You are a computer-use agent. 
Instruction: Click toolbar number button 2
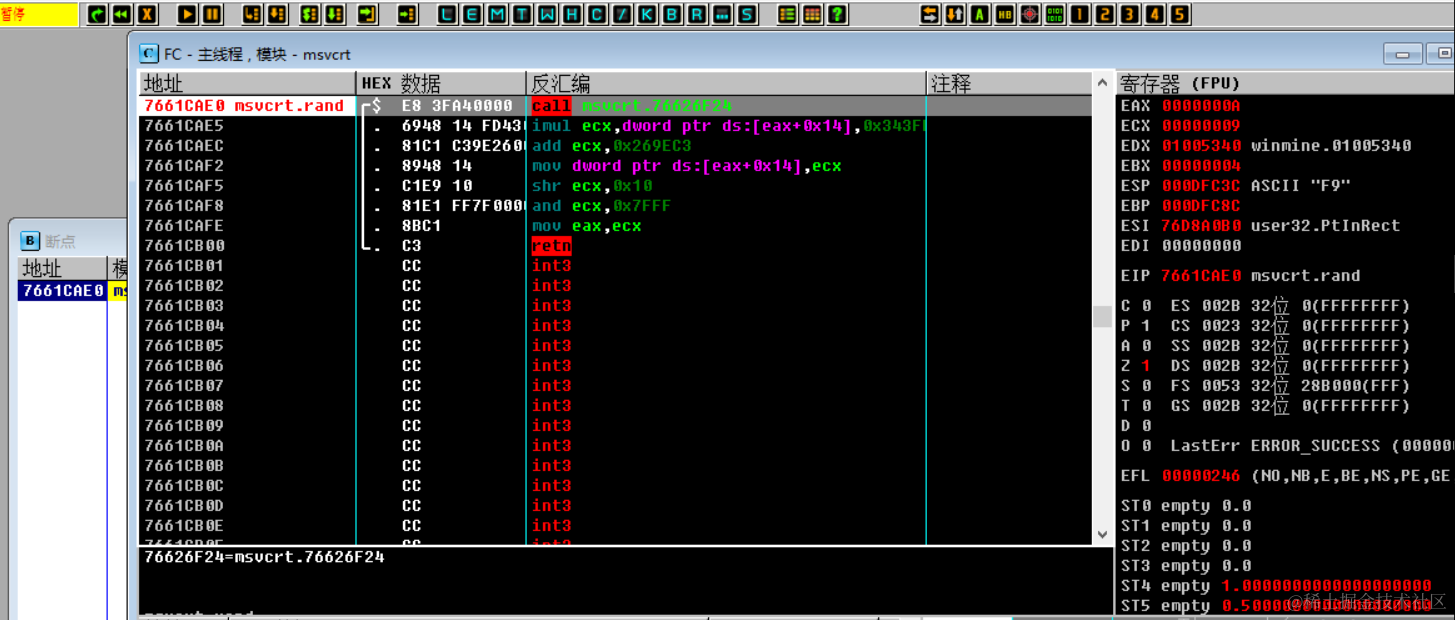pos(1105,14)
